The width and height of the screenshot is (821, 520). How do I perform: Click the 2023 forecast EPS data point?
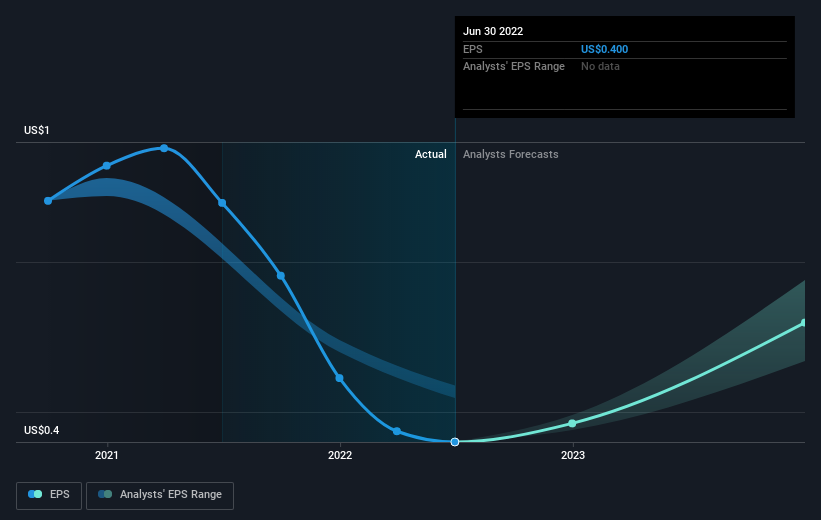[572, 423]
